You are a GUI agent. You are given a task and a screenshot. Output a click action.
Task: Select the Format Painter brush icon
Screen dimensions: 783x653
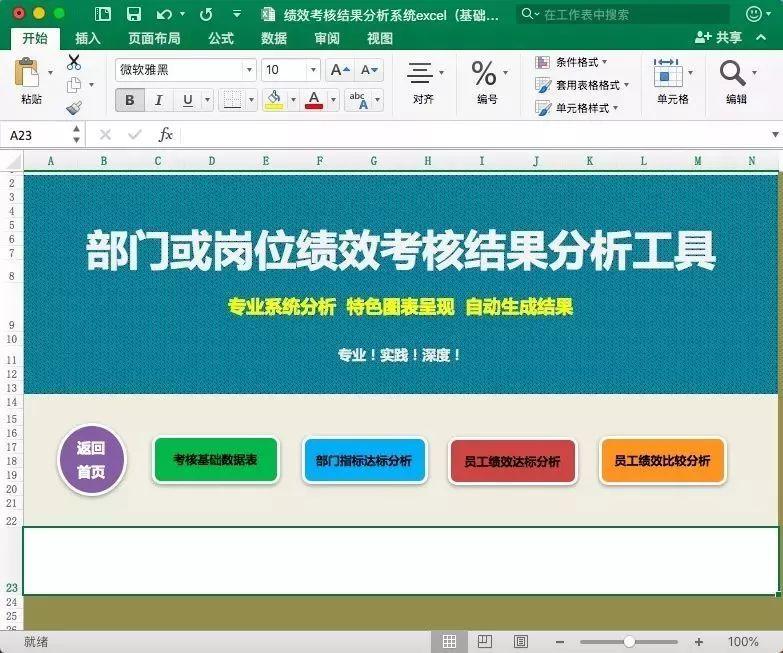click(x=74, y=108)
